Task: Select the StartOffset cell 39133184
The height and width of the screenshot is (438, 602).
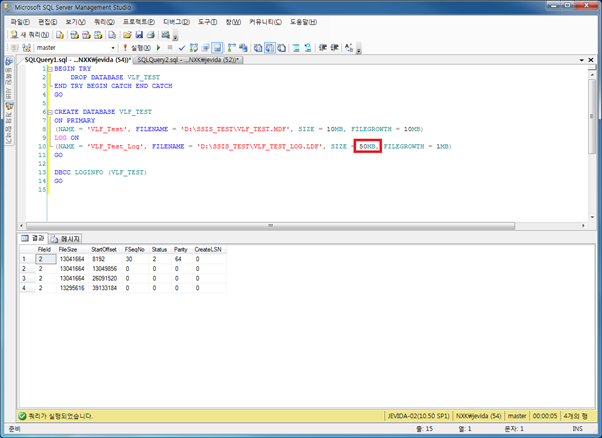Action: [x=104, y=288]
